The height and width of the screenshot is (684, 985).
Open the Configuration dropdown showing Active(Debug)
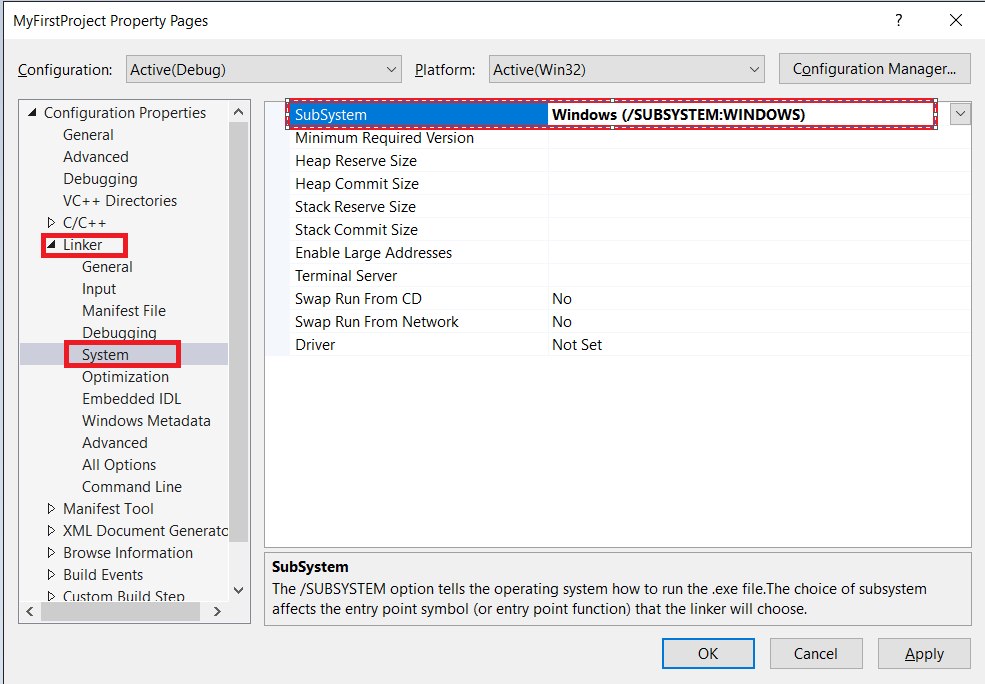point(263,70)
